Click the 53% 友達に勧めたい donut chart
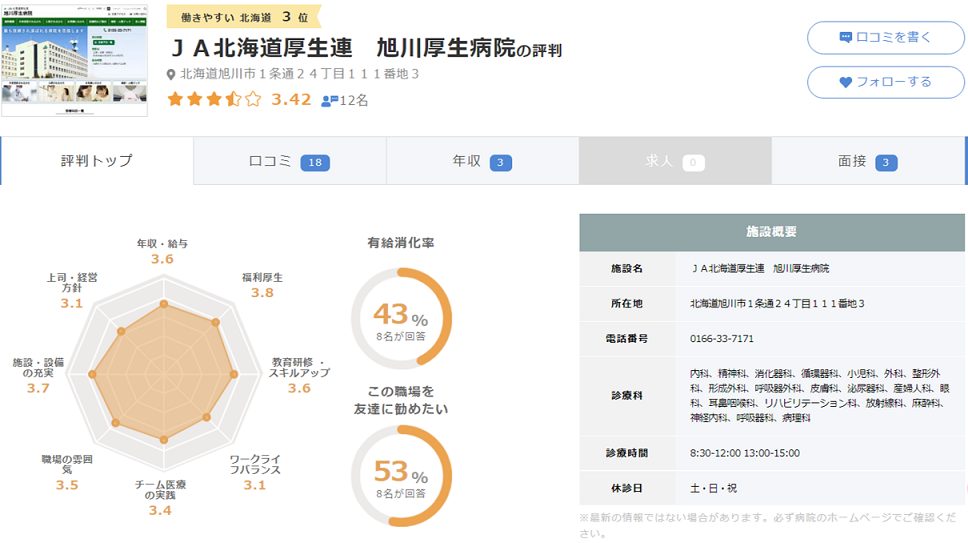The height and width of the screenshot is (543, 968). (x=401, y=474)
